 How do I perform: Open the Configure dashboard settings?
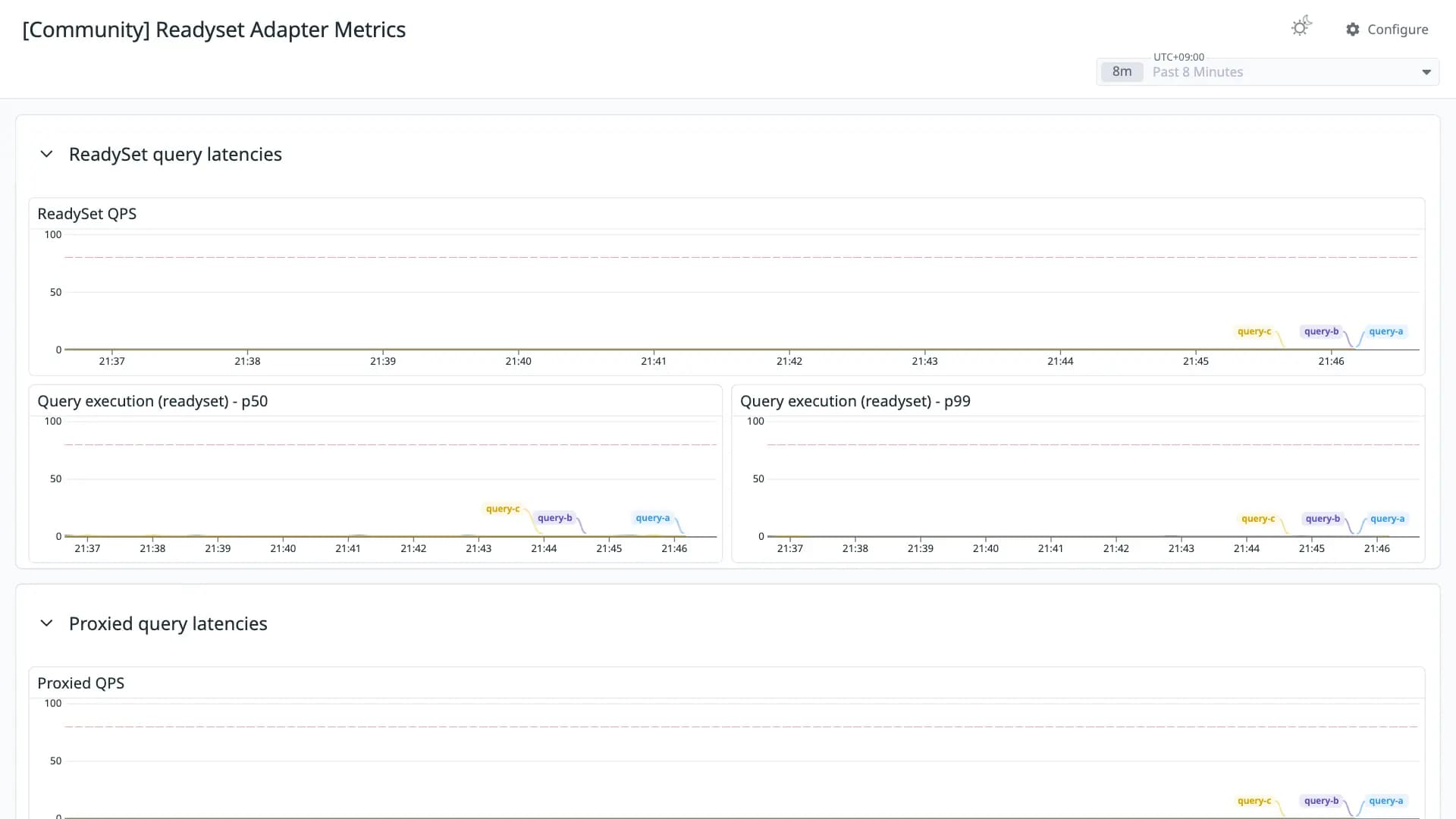(1387, 30)
